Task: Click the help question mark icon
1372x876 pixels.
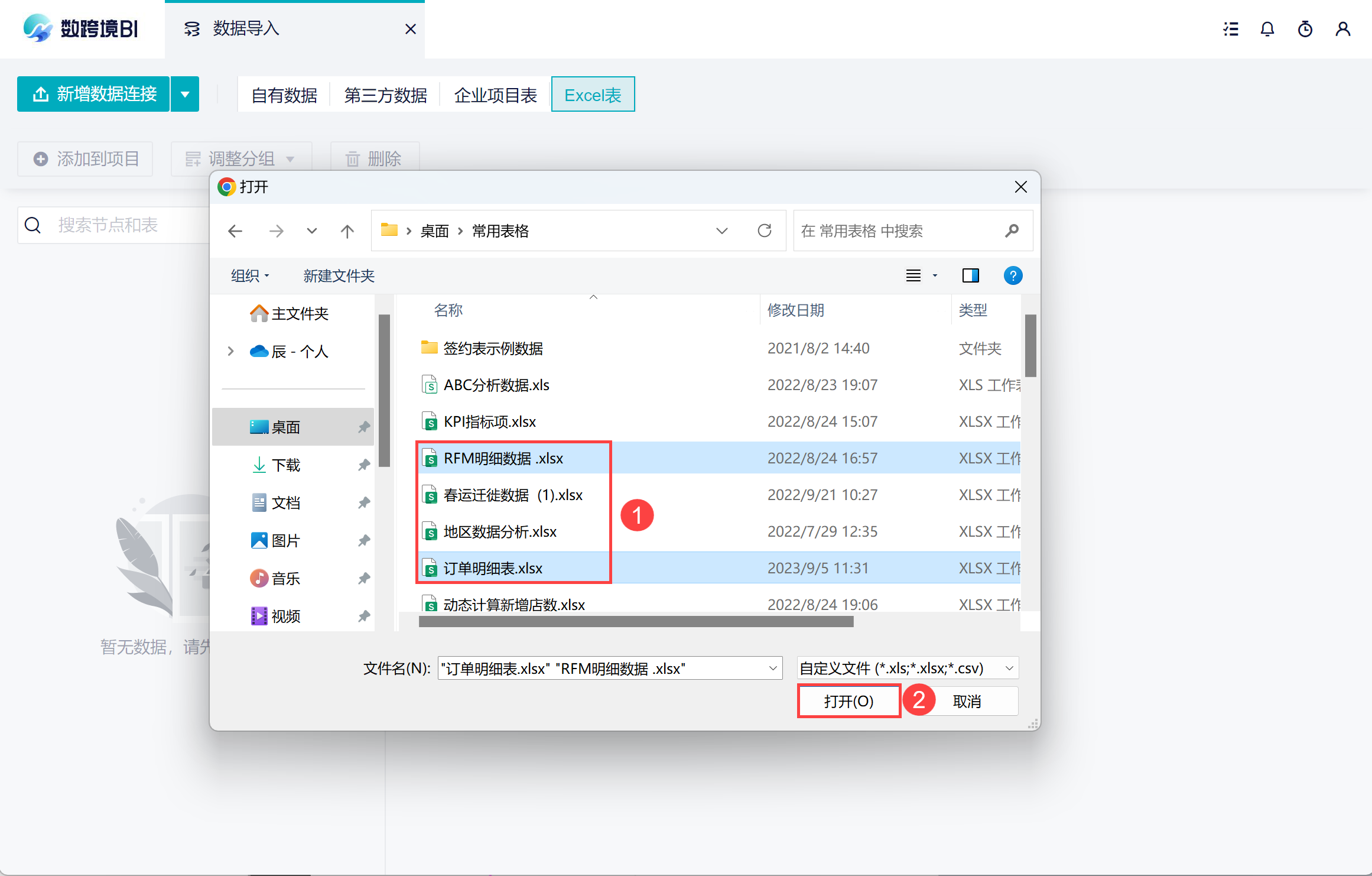Action: pyautogui.click(x=1013, y=275)
